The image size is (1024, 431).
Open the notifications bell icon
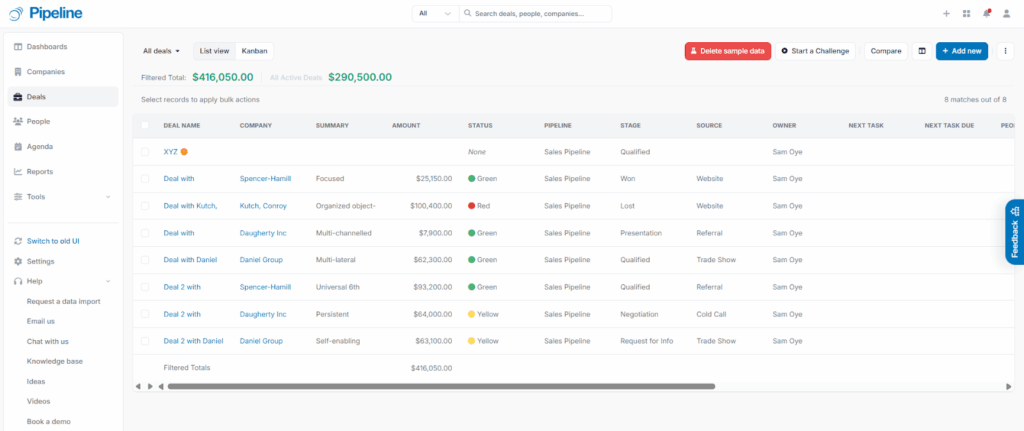click(986, 14)
